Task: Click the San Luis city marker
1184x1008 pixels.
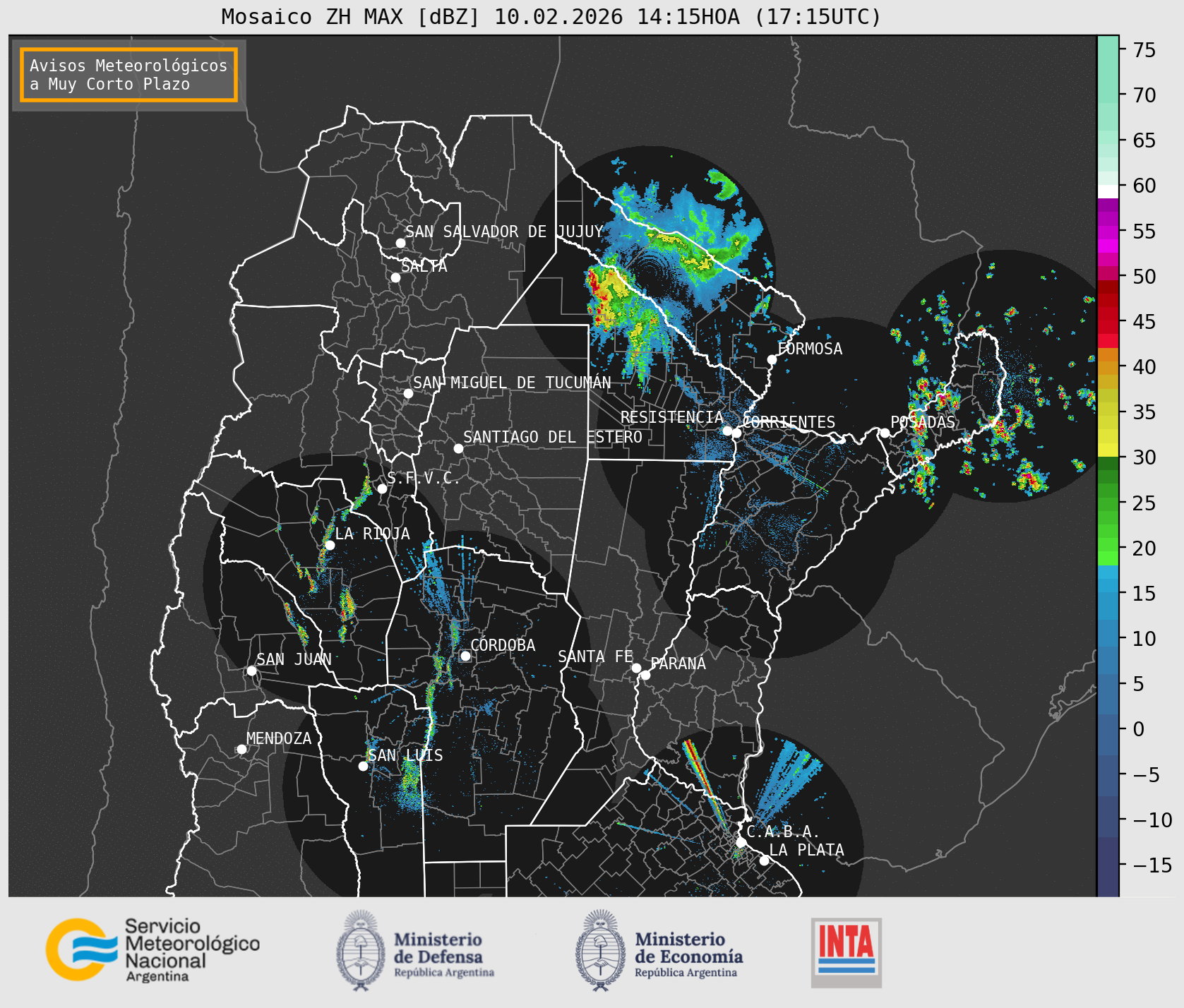Action: tap(363, 766)
